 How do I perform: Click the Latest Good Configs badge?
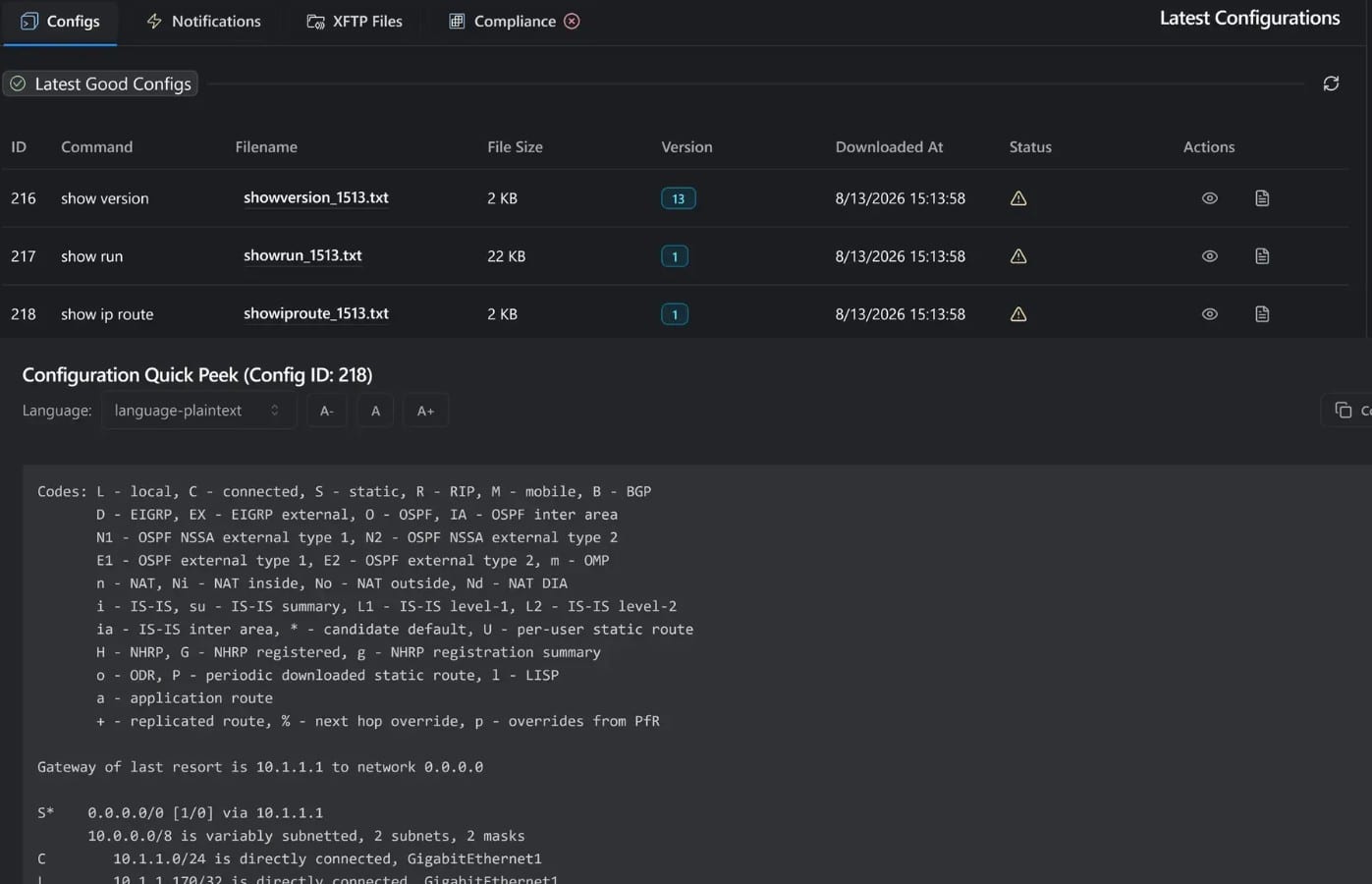[100, 83]
